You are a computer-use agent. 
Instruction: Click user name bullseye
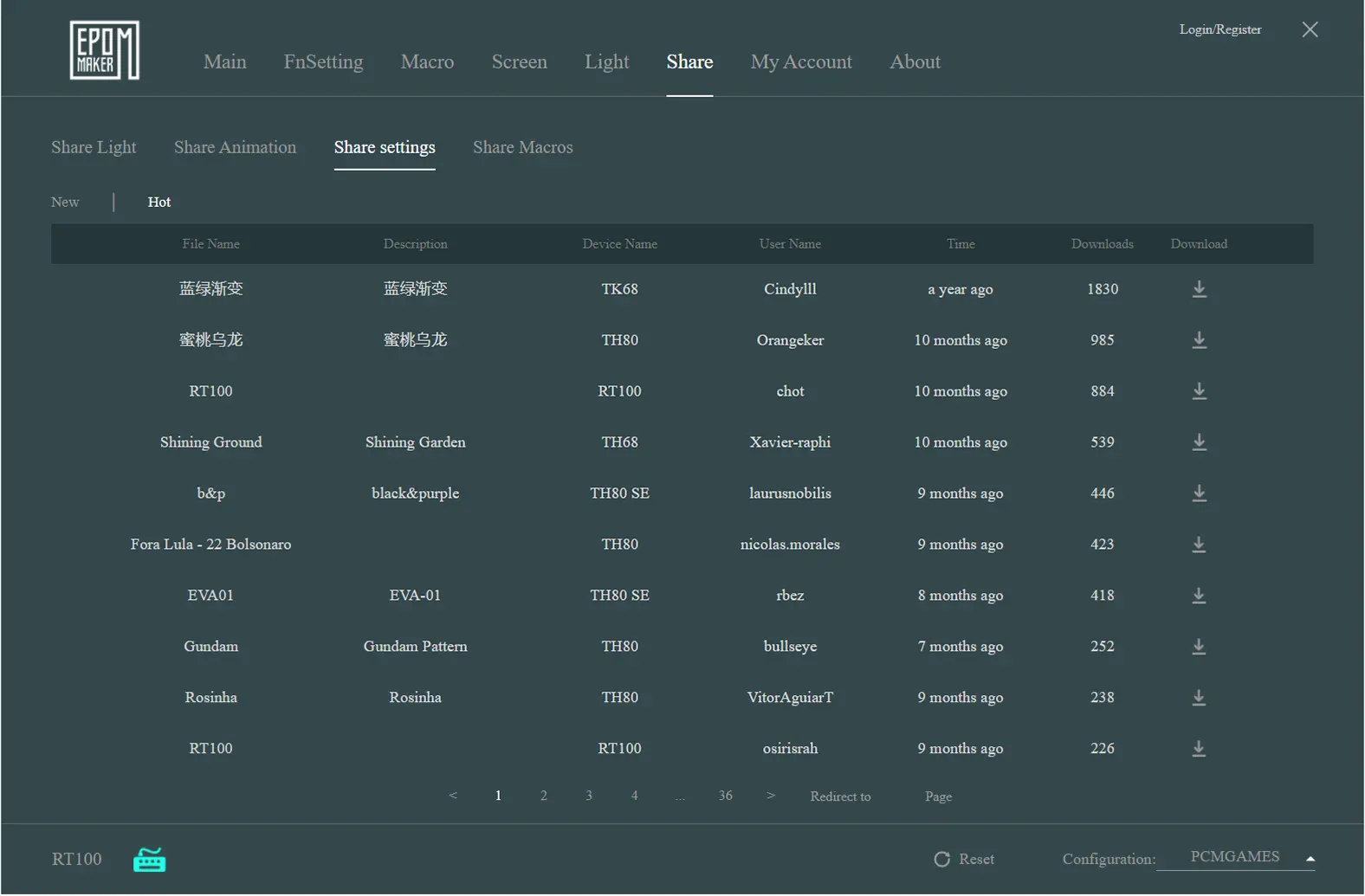790,647
